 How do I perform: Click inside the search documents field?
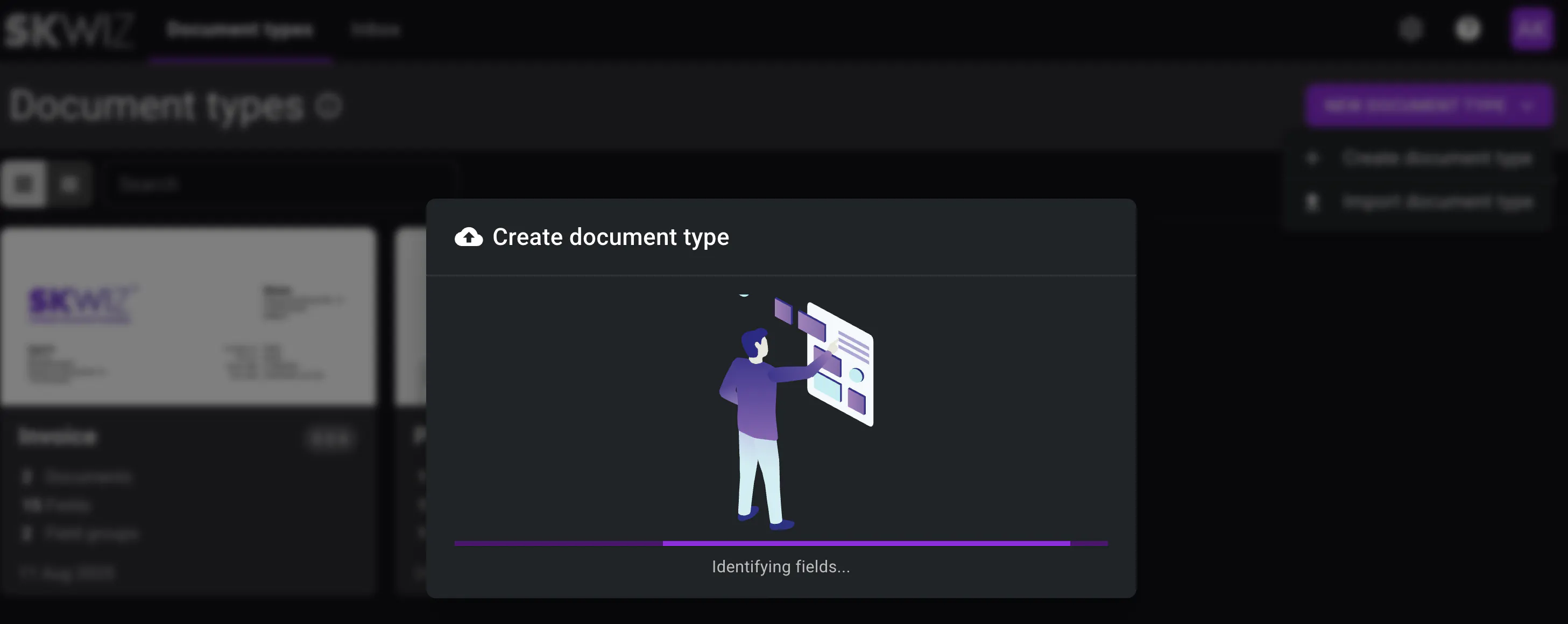coord(279,183)
